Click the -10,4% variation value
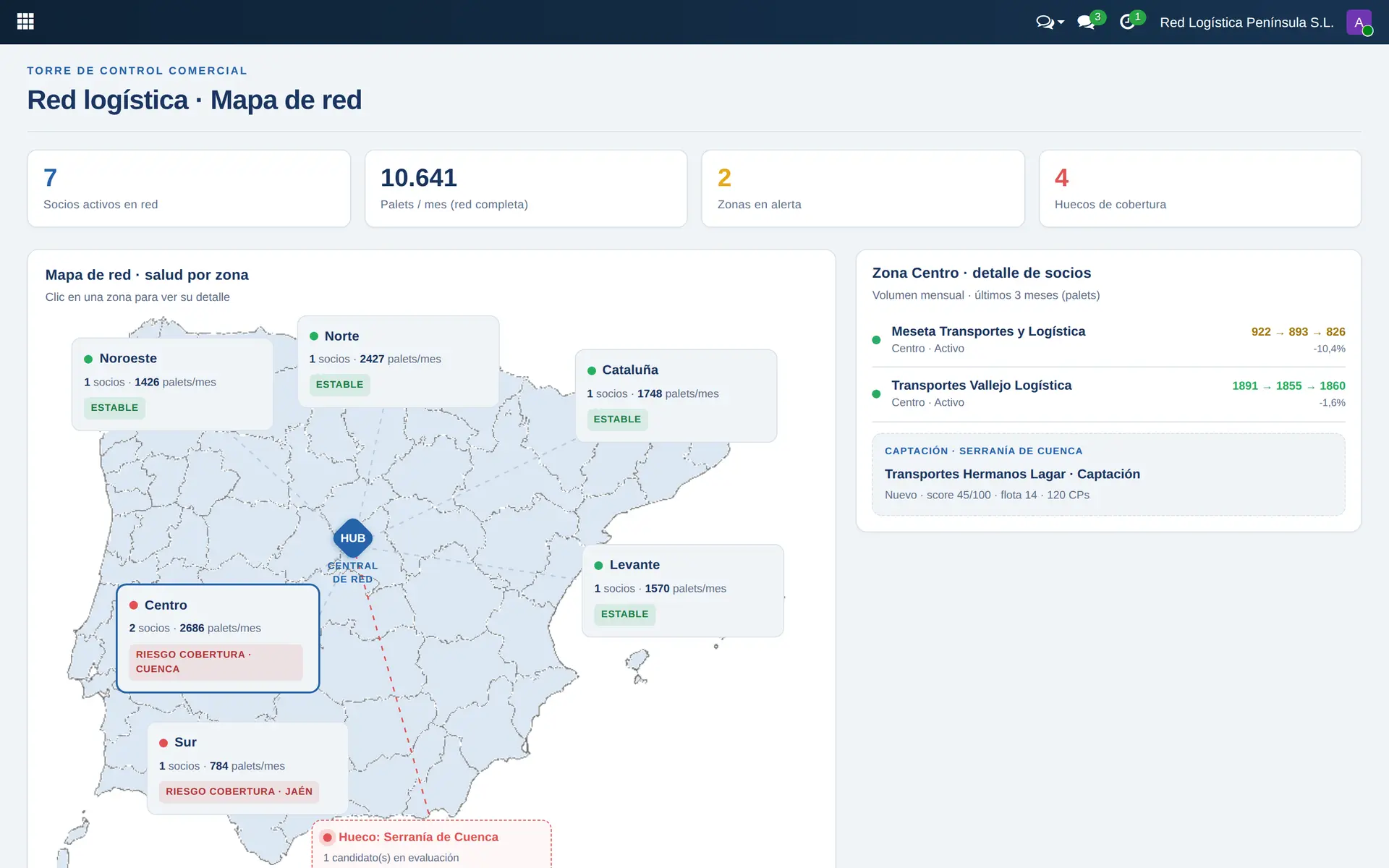Screen dimensions: 1389x868 1329,349
